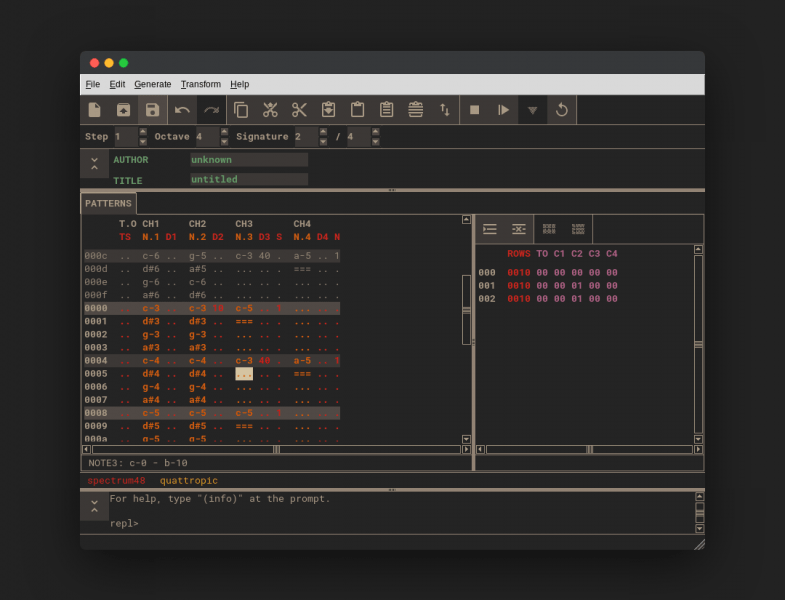Increase the Octave value
785x600 pixels.
coord(224,132)
